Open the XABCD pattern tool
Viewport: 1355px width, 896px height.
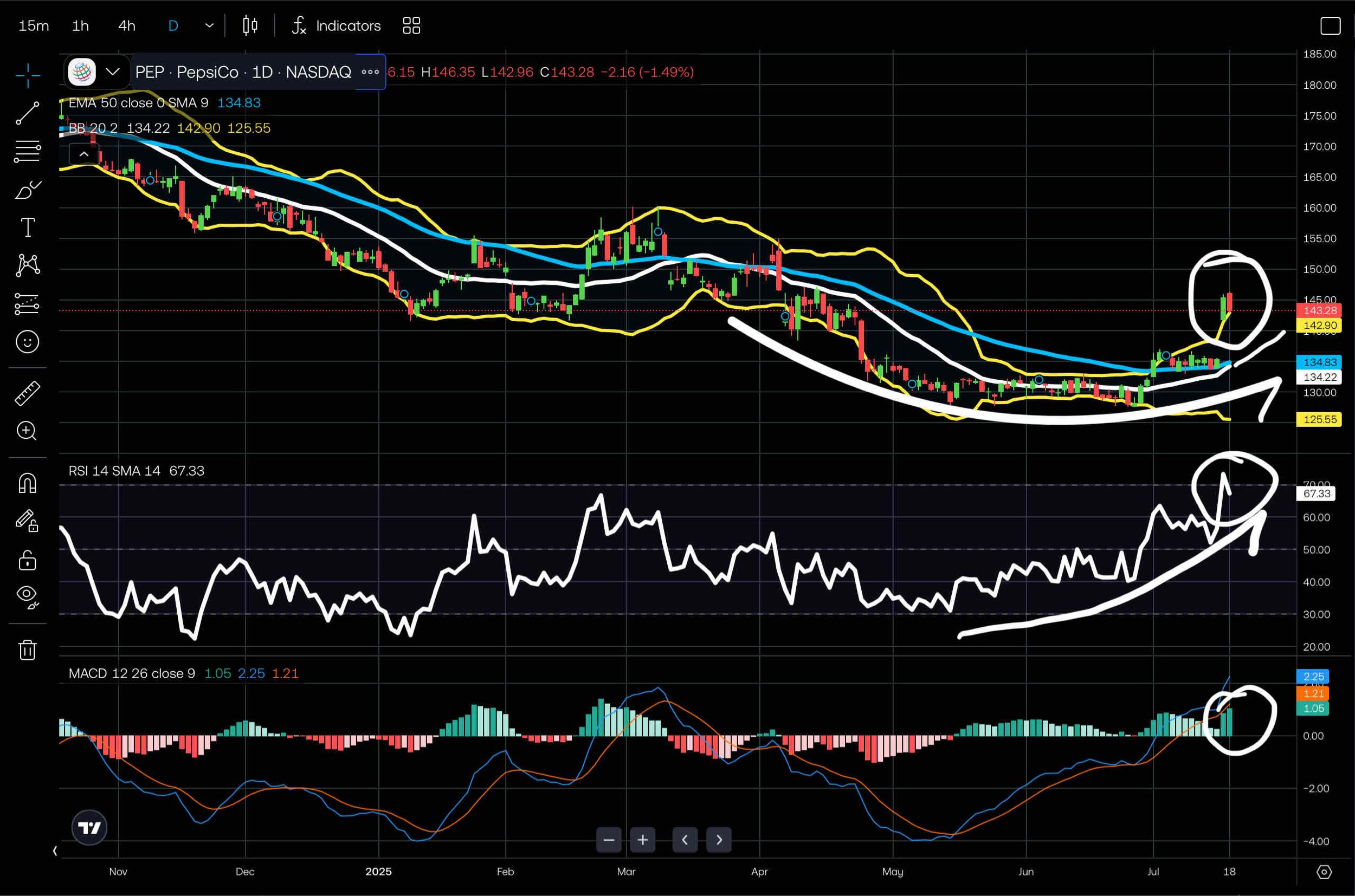click(28, 265)
